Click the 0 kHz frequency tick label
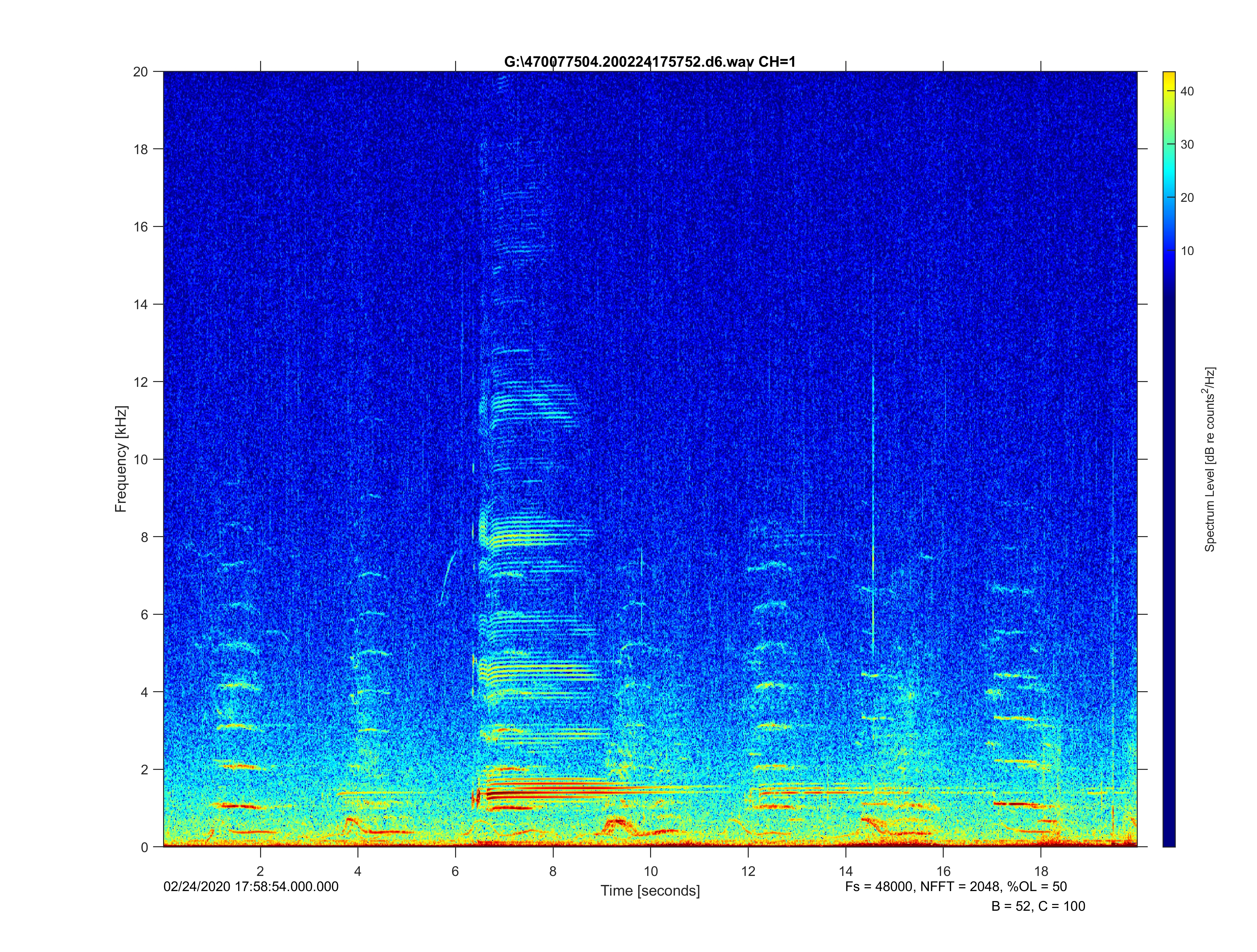Image resolution: width=1257 pixels, height=952 pixels. [x=144, y=848]
